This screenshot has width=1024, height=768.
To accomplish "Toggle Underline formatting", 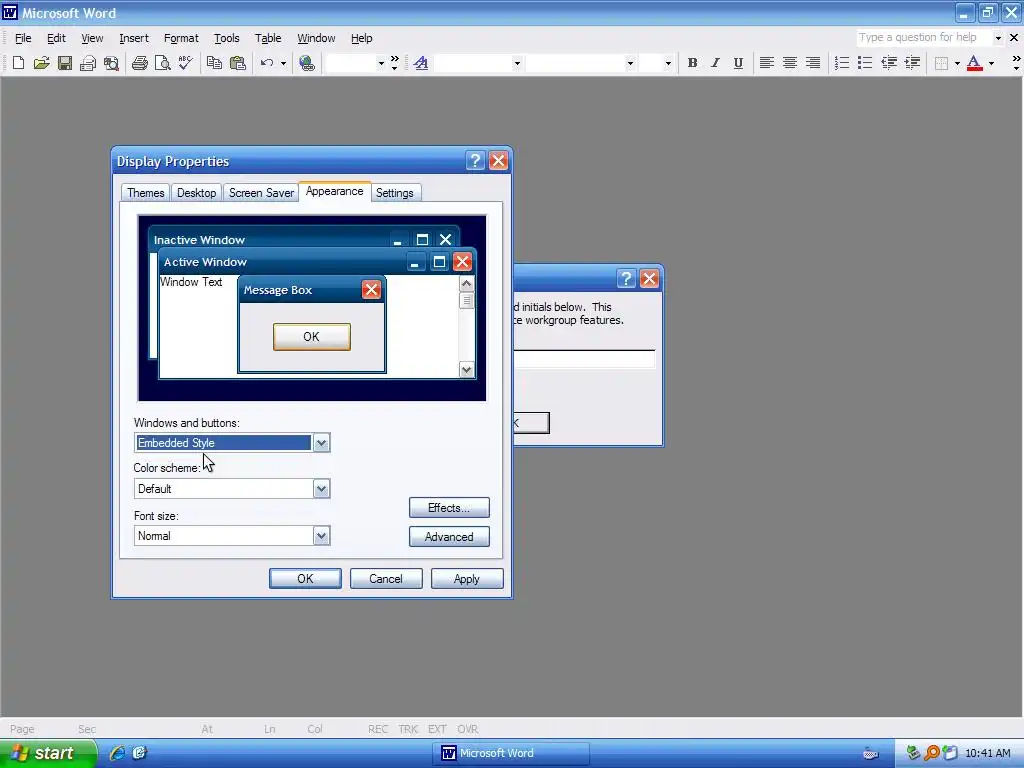I will pyautogui.click(x=738, y=63).
